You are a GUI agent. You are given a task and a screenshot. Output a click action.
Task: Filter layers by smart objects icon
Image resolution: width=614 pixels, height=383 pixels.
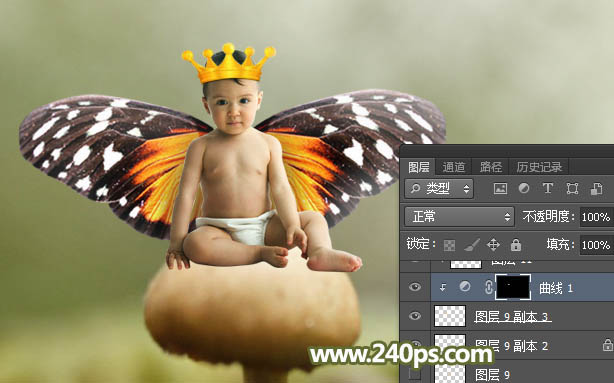(596, 189)
